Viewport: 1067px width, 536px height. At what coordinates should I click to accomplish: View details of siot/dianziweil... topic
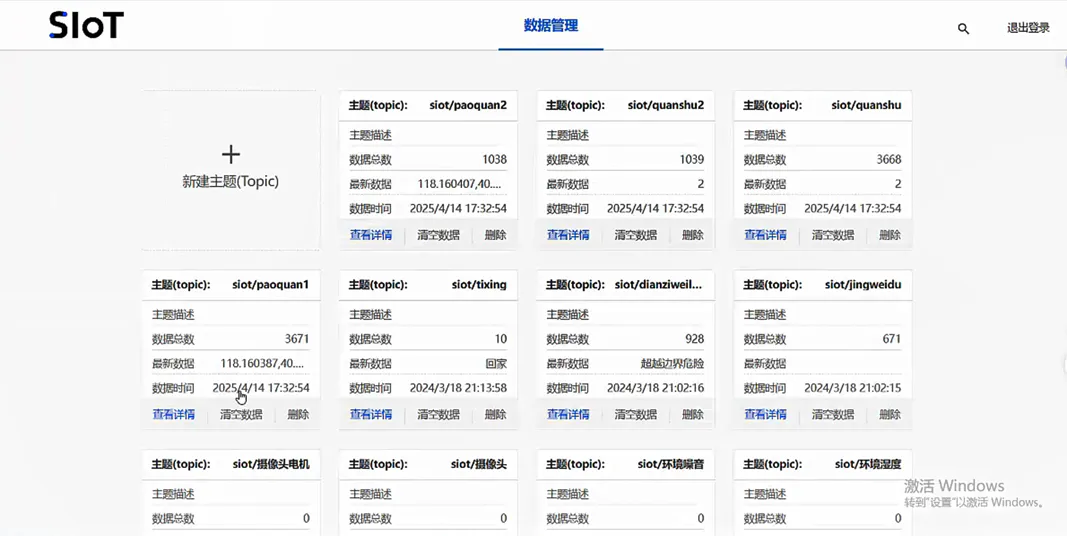(568, 414)
